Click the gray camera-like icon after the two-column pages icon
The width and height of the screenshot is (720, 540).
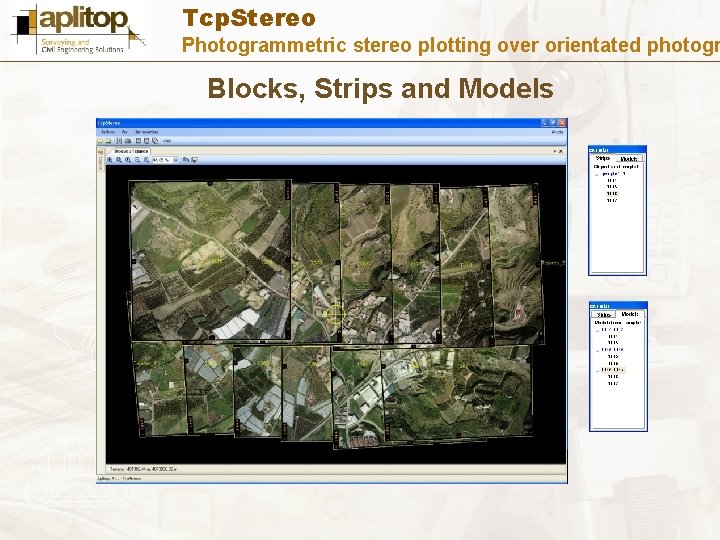tap(128, 141)
